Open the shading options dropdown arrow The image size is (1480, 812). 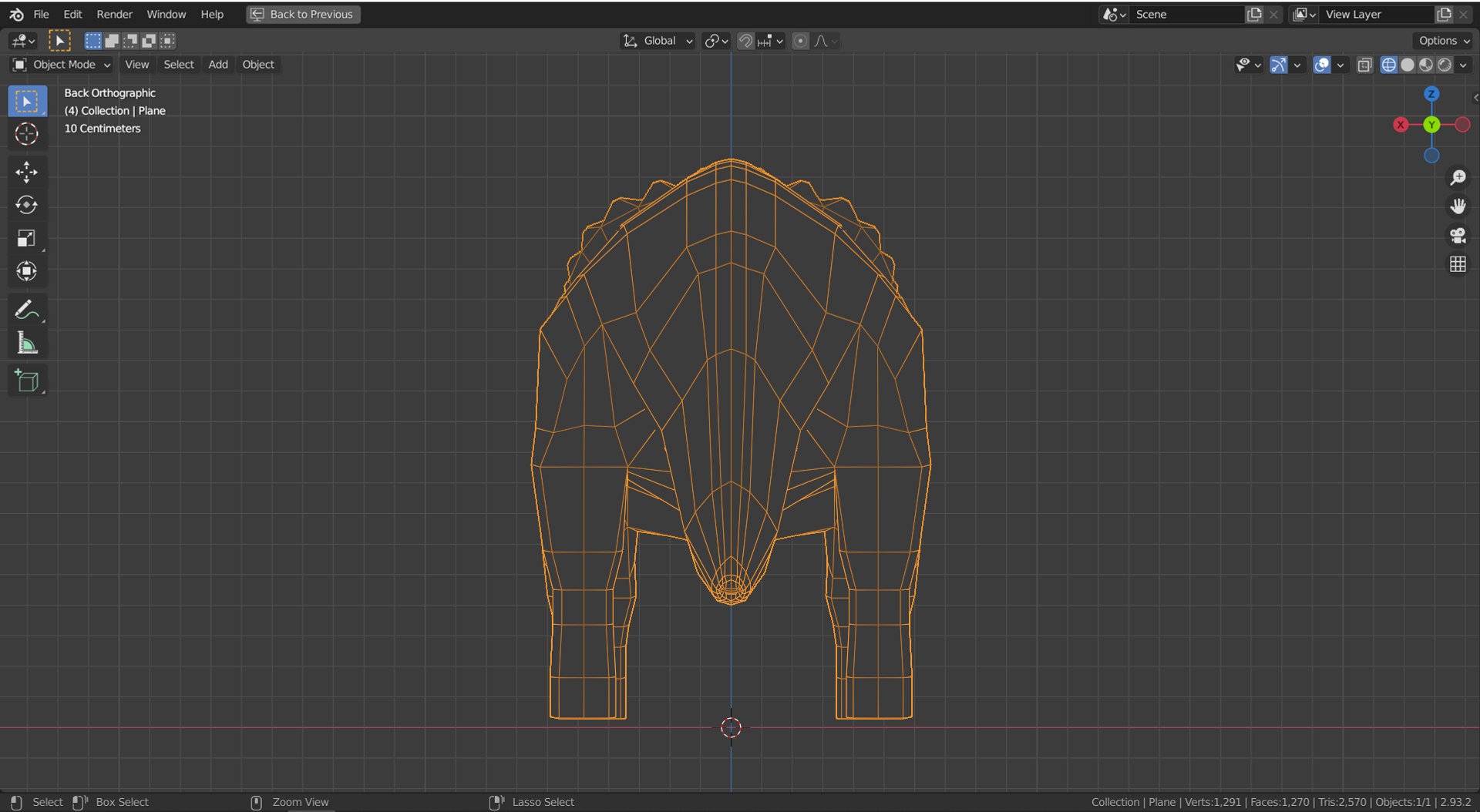pyautogui.click(x=1463, y=65)
